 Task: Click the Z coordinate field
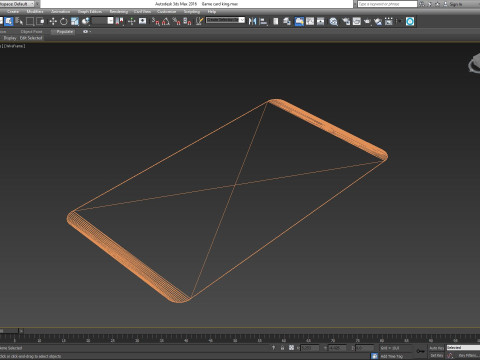pos(365,348)
